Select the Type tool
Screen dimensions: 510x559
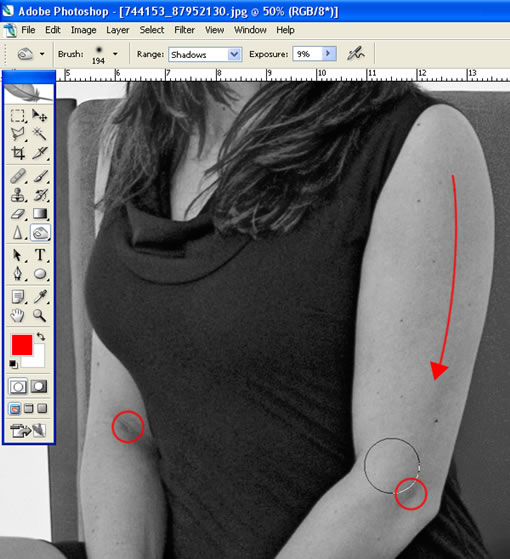40,255
